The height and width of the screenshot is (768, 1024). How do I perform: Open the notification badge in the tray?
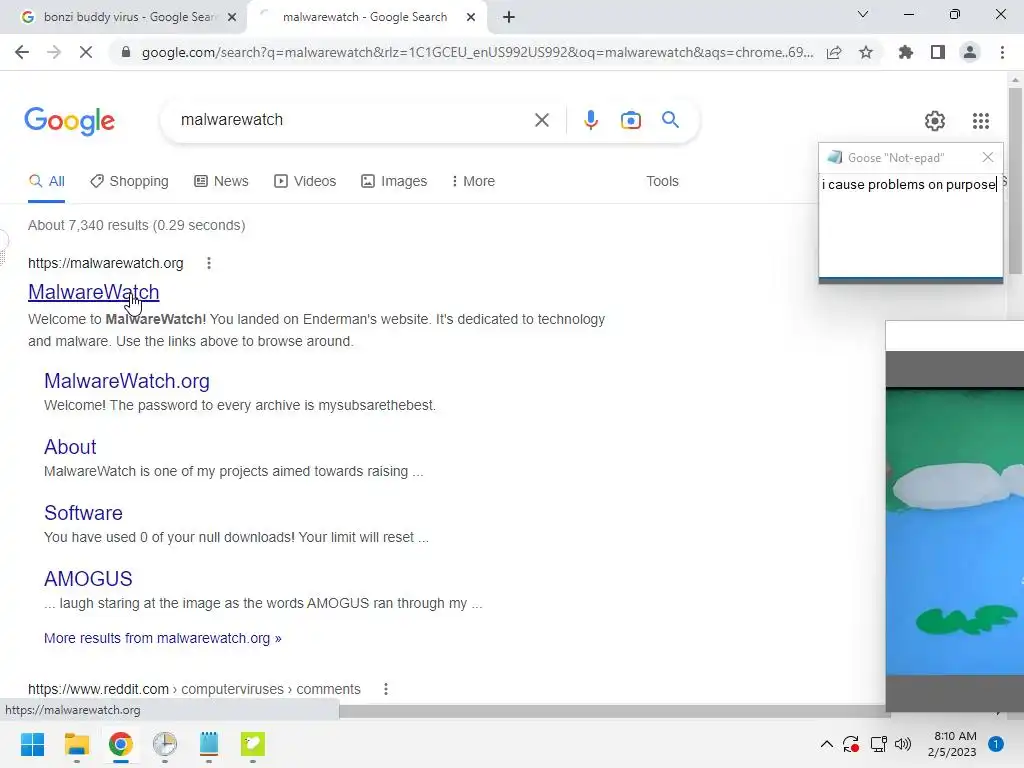996,744
